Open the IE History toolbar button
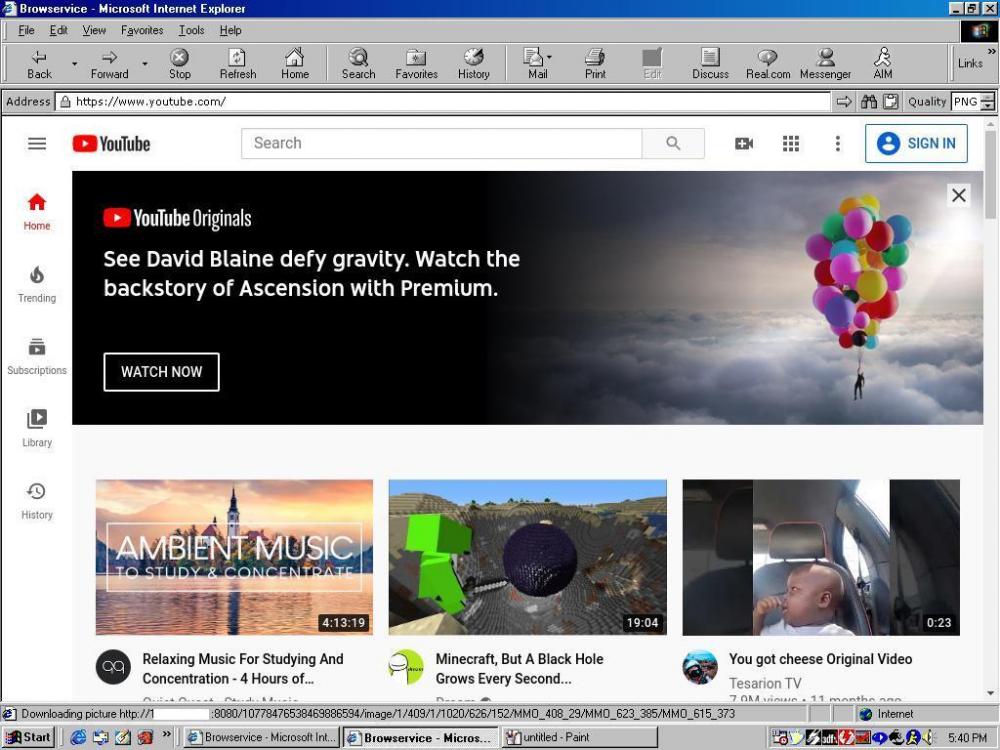The height and width of the screenshot is (750, 1000). click(473, 64)
